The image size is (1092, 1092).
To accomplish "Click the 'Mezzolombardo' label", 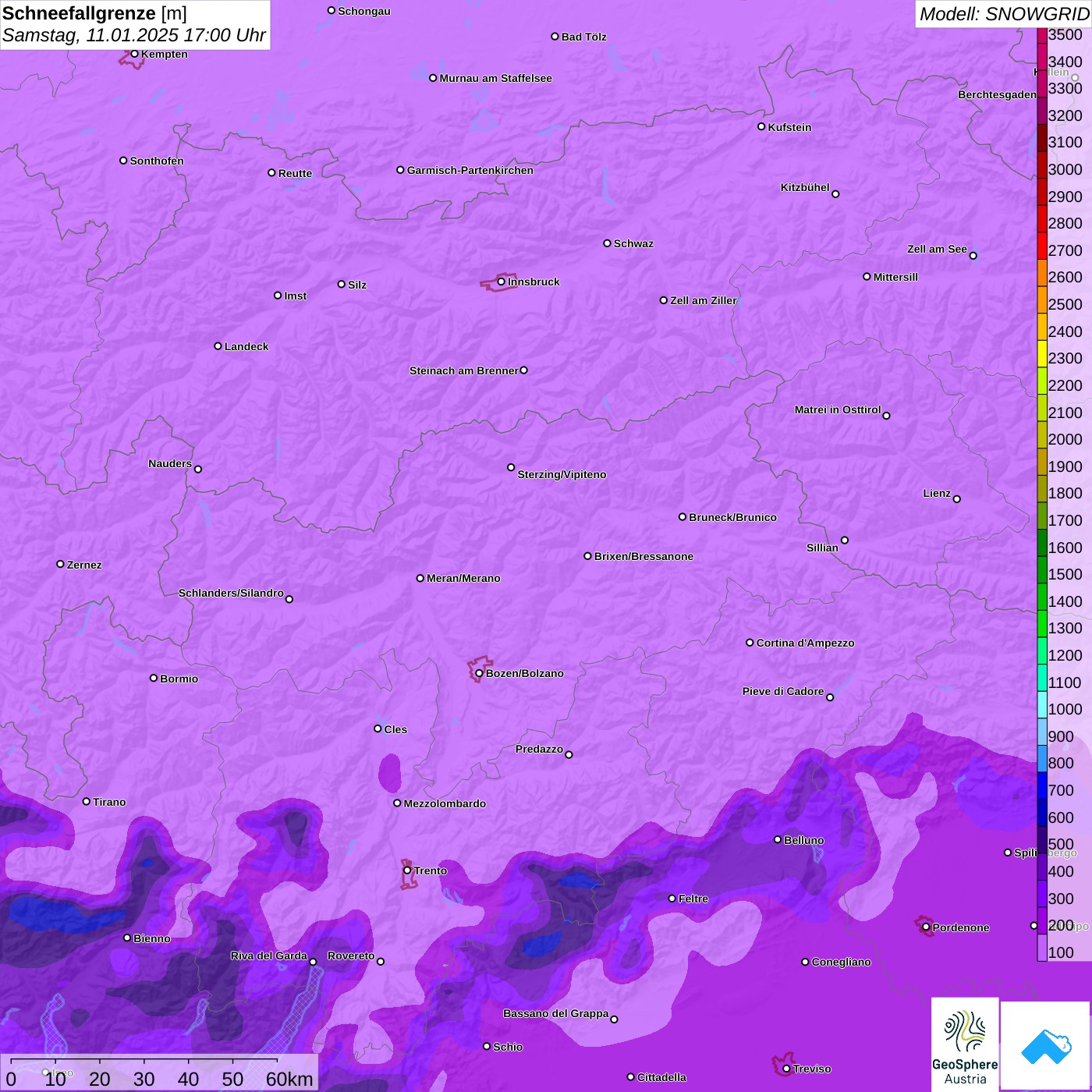I will tap(445, 803).
